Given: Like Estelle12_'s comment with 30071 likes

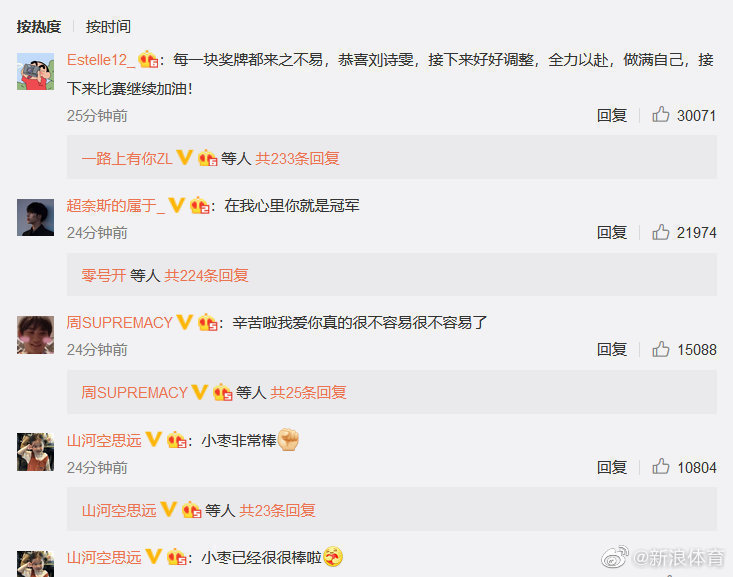Looking at the screenshot, I should [661, 115].
